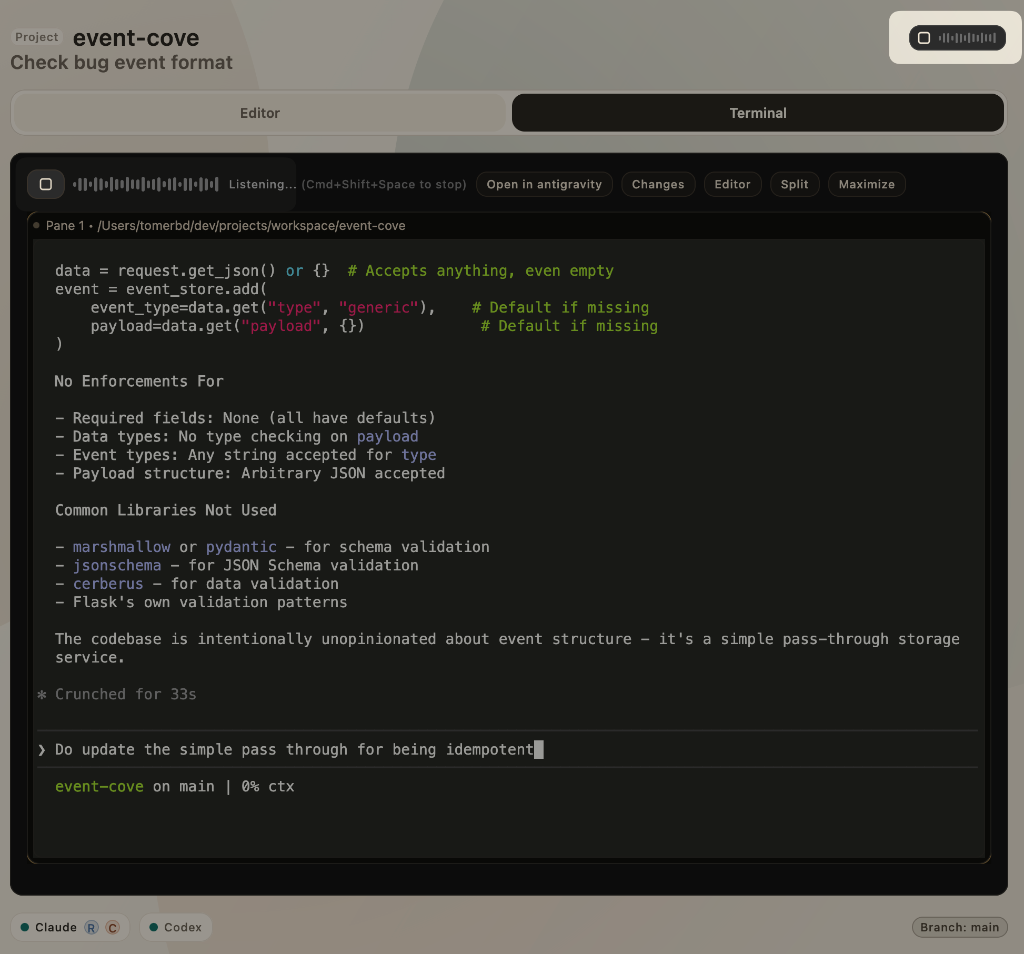Click the audio waveform in the terminal toolbar
This screenshot has height=954, width=1024.
pyautogui.click(x=146, y=184)
